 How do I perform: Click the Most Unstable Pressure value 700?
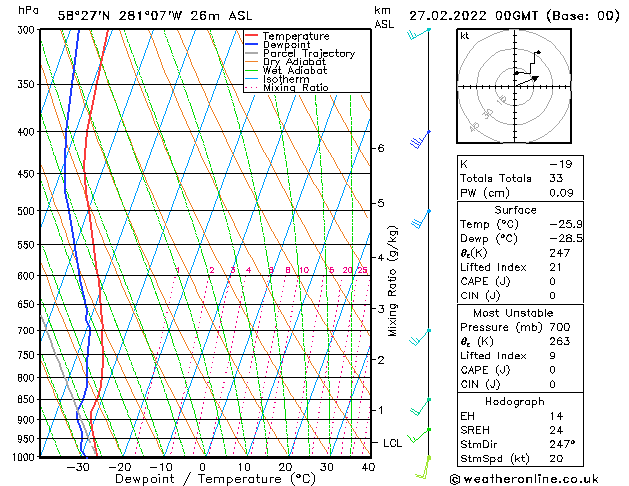pos(560,327)
